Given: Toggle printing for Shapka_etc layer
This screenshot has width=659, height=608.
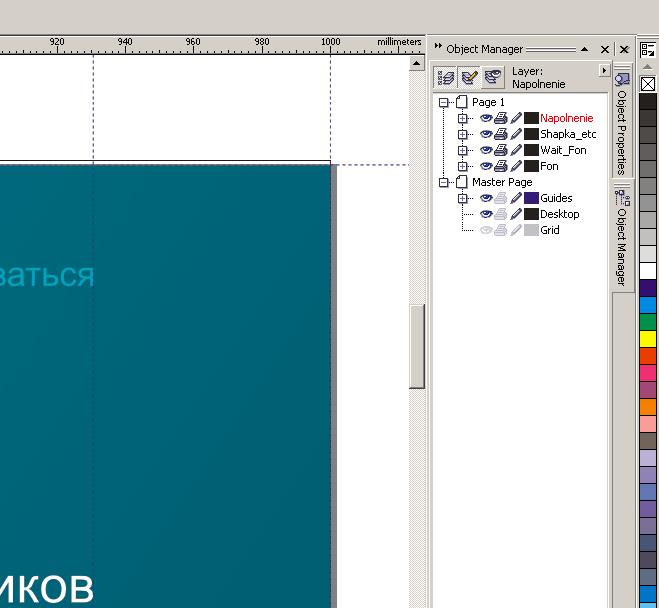Looking at the screenshot, I should [501, 134].
